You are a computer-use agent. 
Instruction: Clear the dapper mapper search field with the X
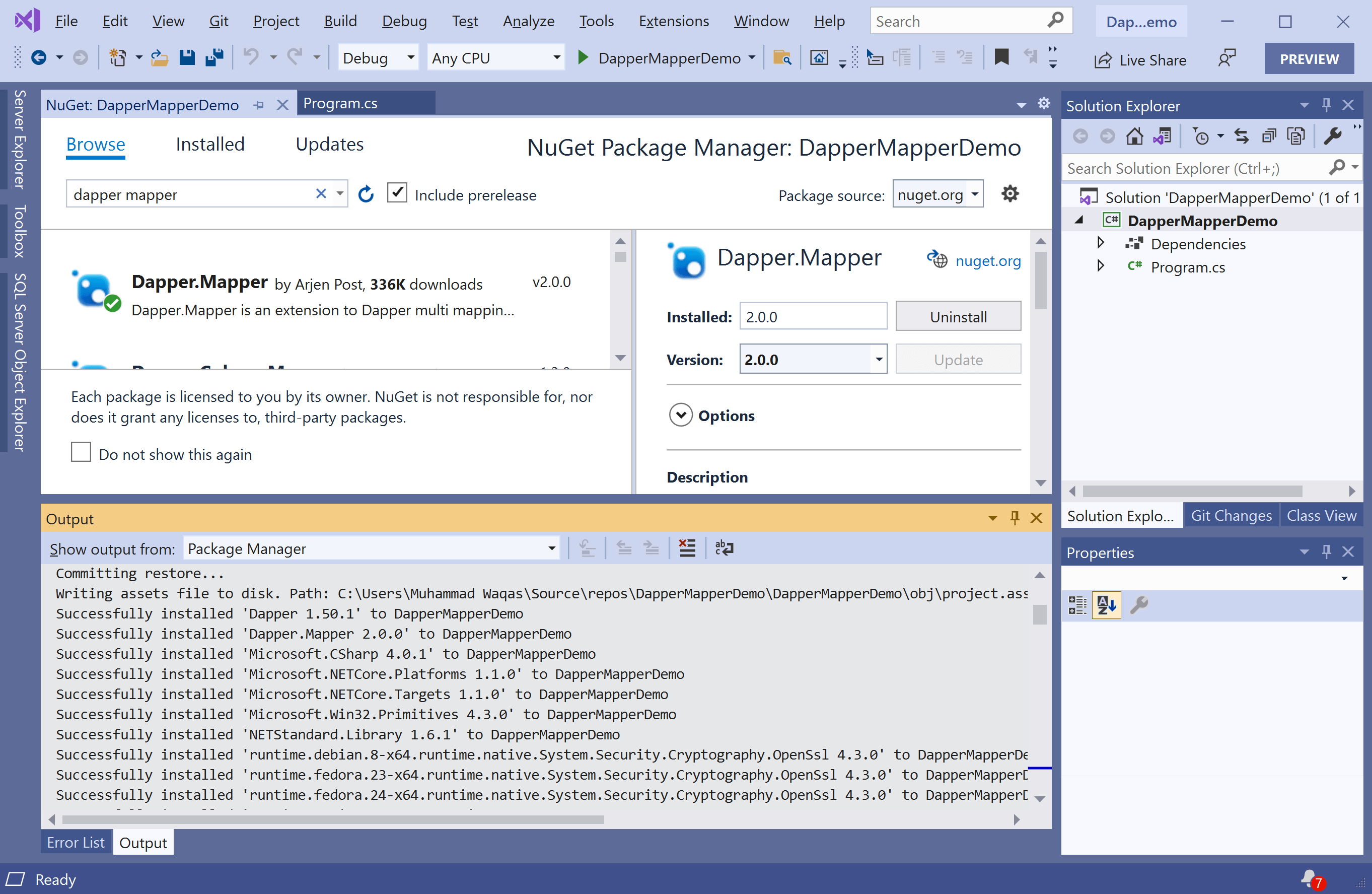point(321,194)
